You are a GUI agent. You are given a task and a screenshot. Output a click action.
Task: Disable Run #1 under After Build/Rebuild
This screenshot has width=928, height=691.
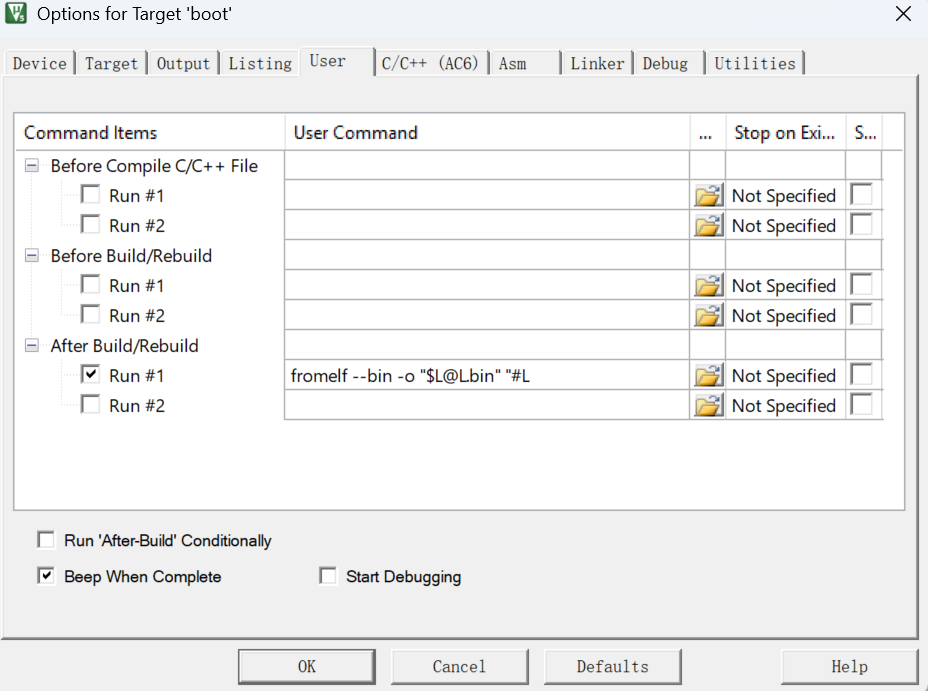tap(91, 375)
